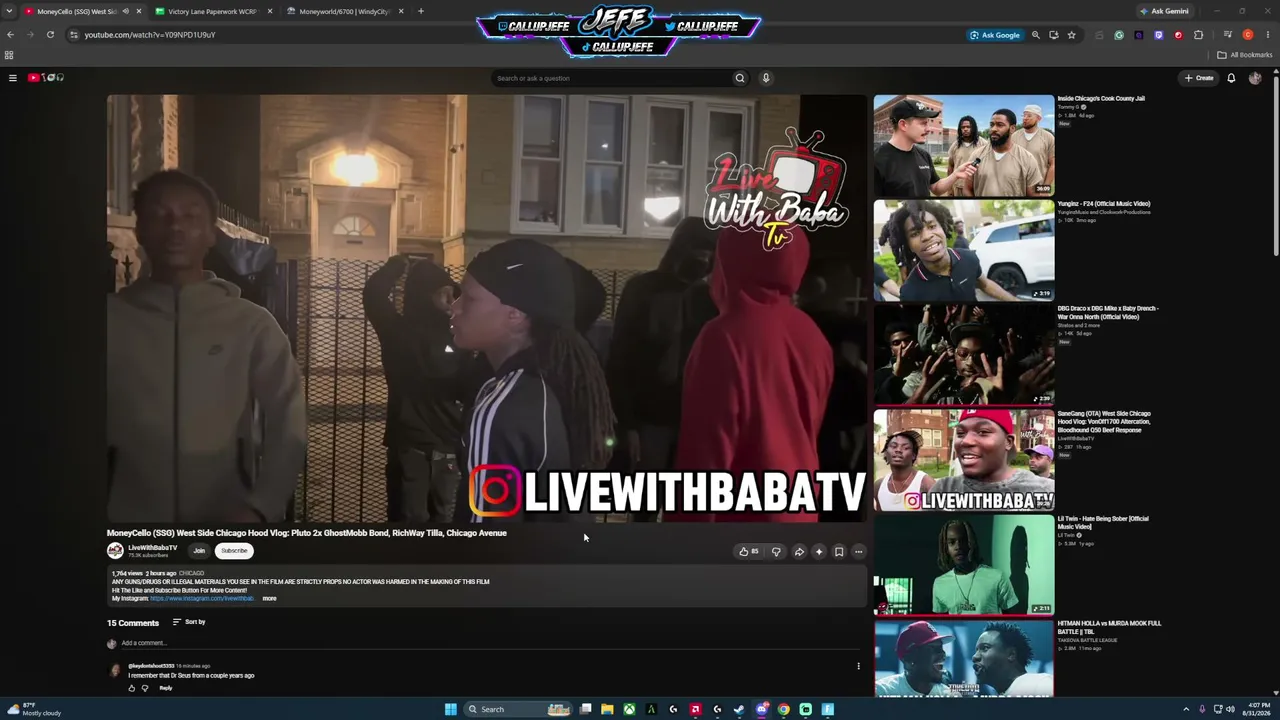Click the YouTube search input field

(611, 78)
